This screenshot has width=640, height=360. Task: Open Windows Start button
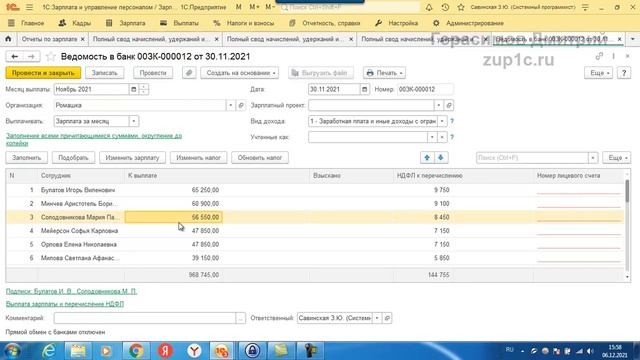12,351
